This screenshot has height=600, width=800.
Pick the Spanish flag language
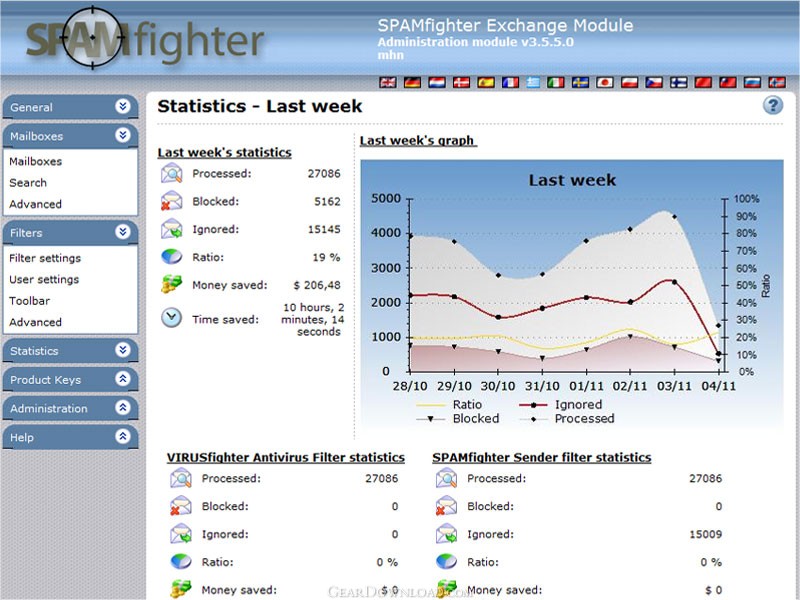point(486,82)
